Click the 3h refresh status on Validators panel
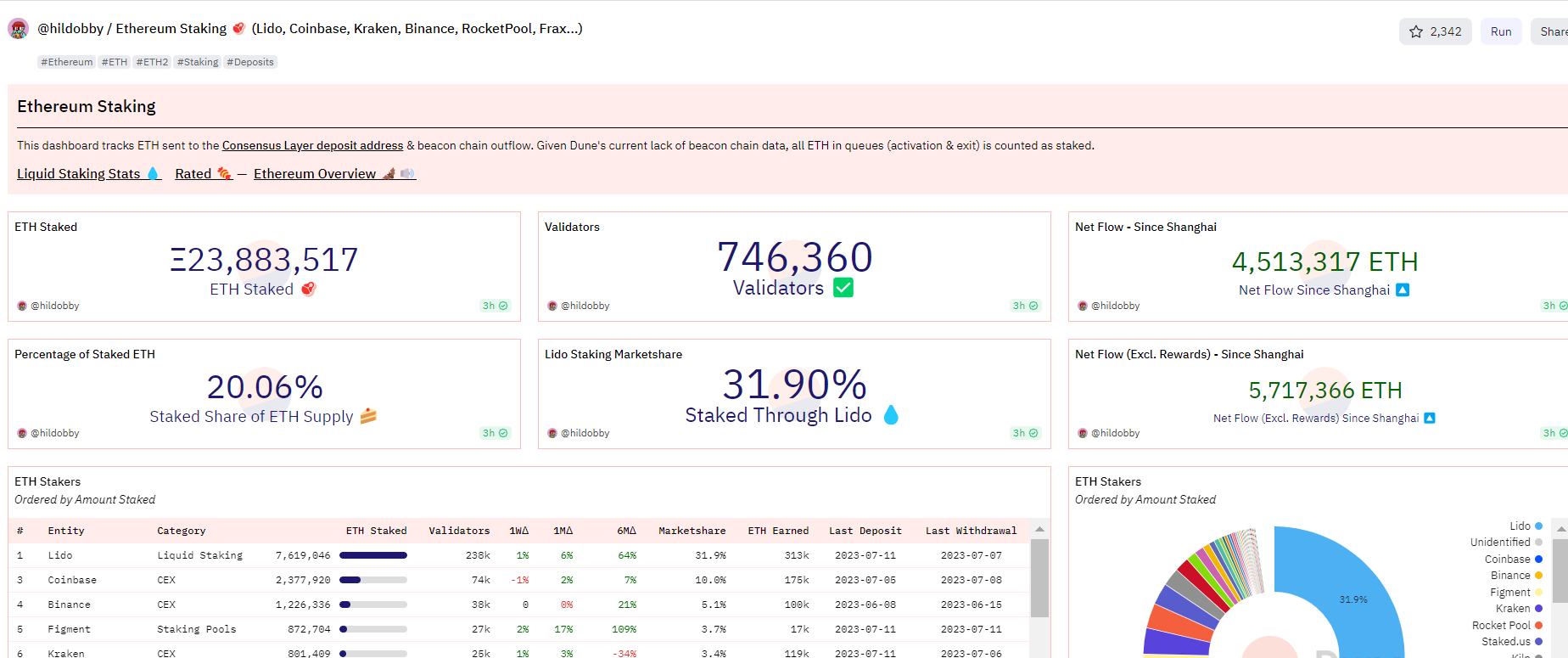This screenshot has height=658, width=1568. pos(1025,306)
